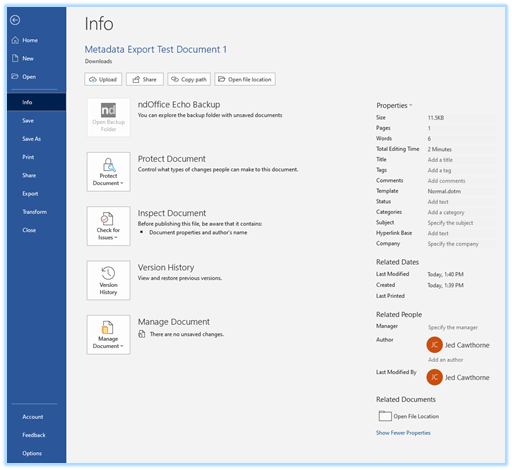Screen dimensions: 512x470
Task: Click Show Fewer Properties link
Action: (403, 433)
